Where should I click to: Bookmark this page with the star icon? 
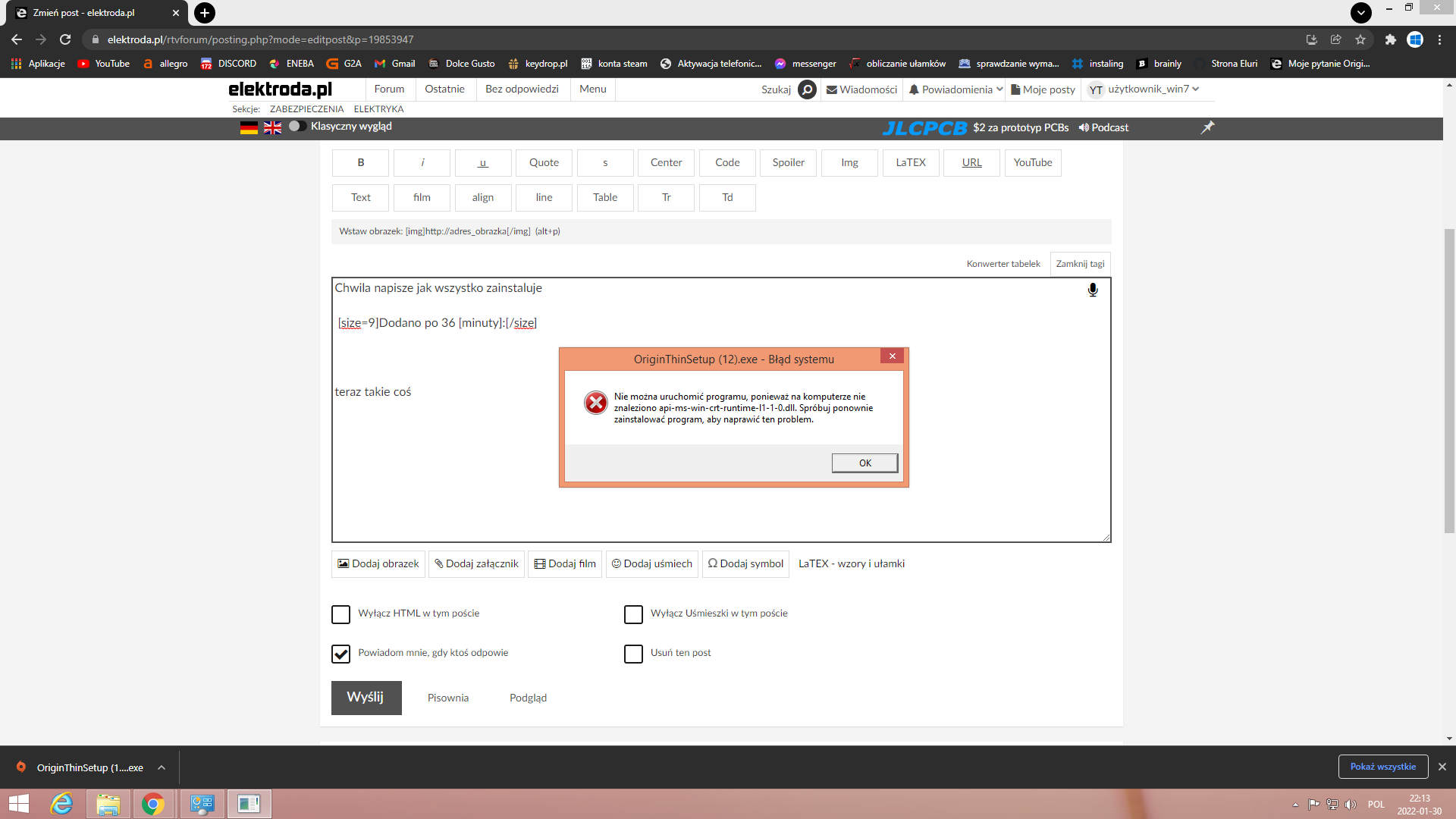1360,39
